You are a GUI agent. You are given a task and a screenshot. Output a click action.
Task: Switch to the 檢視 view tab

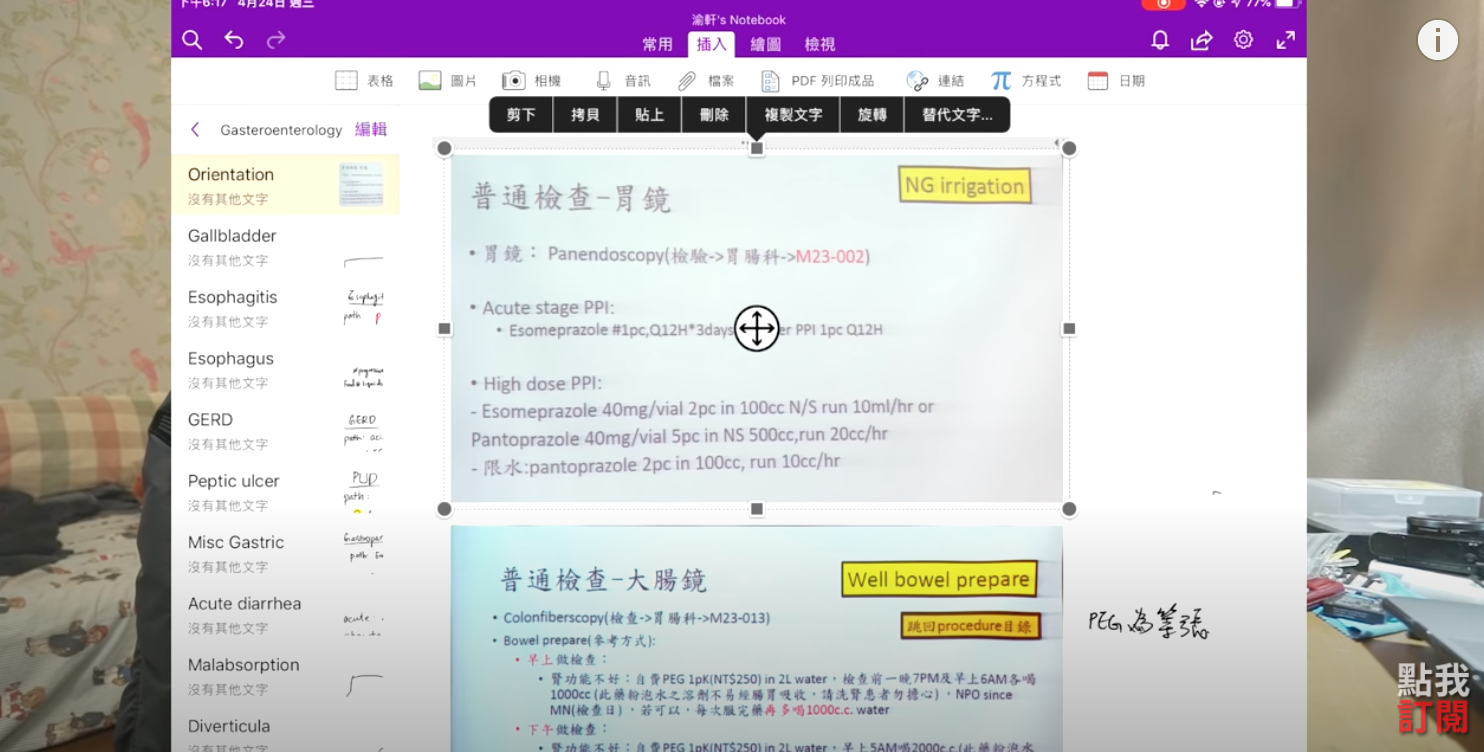point(820,44)
